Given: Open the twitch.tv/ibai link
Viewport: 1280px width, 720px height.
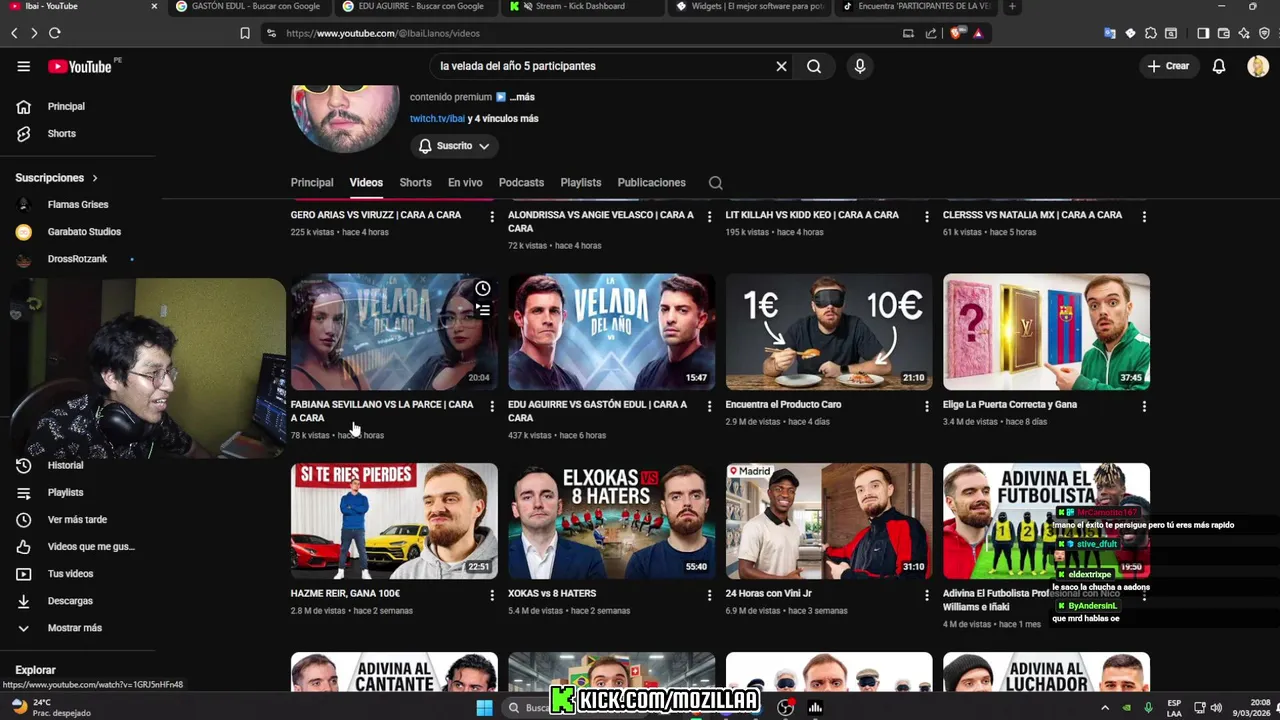Looking at the screenshot, I should pyautogui.click(x=437, y=118).
